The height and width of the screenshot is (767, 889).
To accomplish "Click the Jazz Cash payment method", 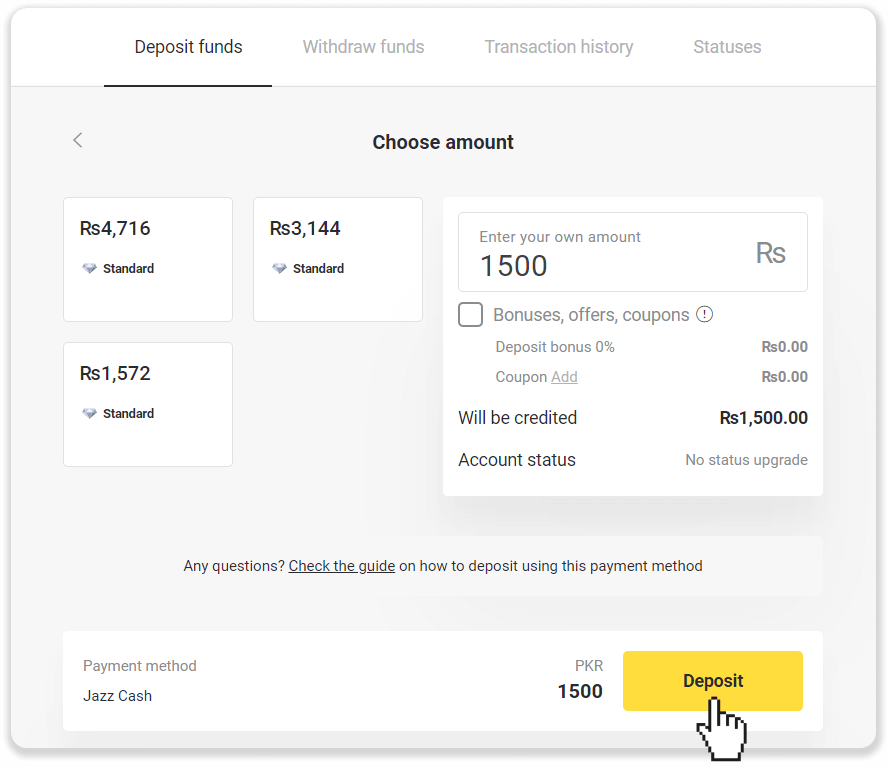I will [x=118, y=695].
